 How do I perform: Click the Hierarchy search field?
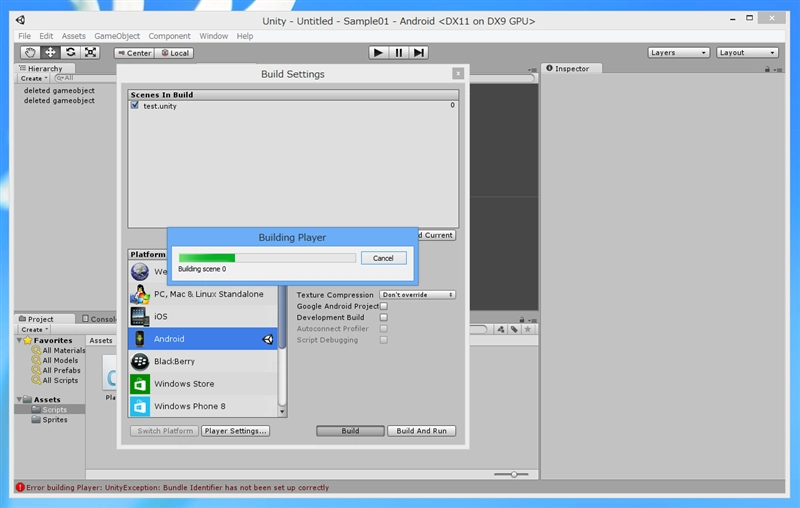pyautogui.click(x=85, y=78)
